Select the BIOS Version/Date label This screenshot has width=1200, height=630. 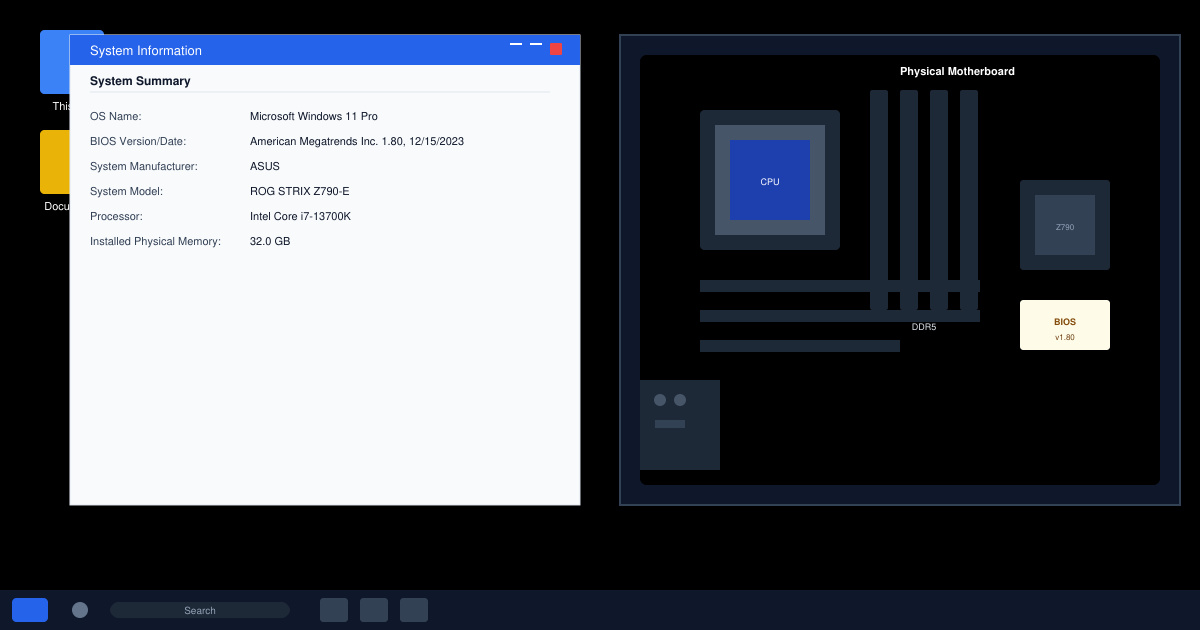pyautogui.click(x=138, y=141)
